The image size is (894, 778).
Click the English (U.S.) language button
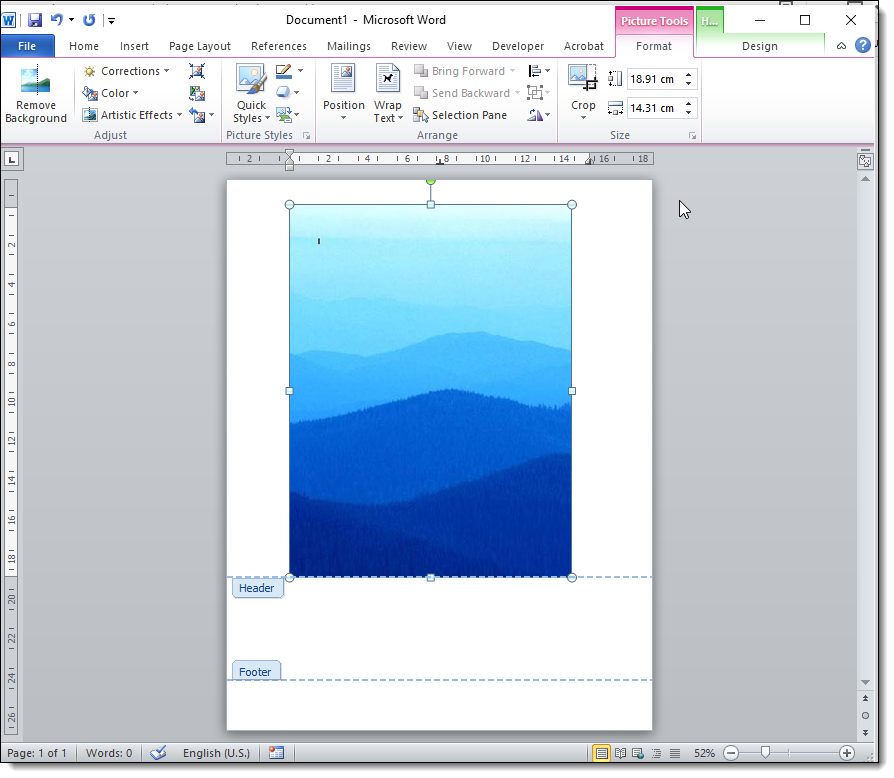pyautogui.click(x=216, y=753)
